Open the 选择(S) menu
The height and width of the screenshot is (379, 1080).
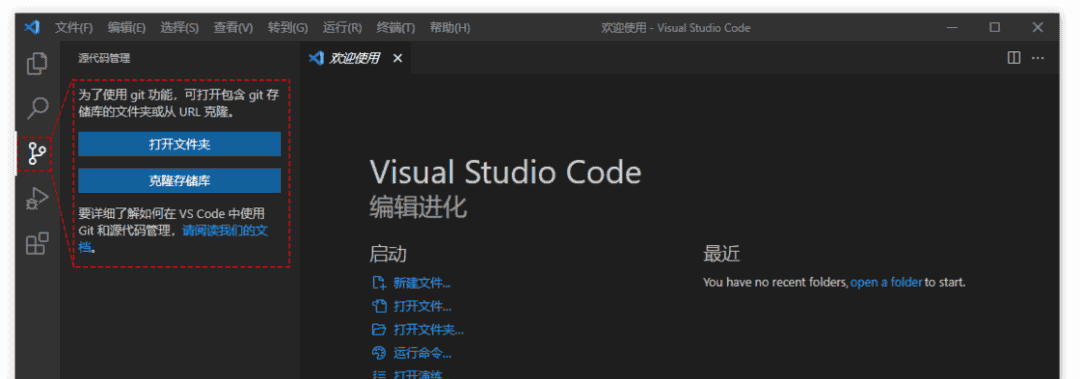tap(180, 28)
